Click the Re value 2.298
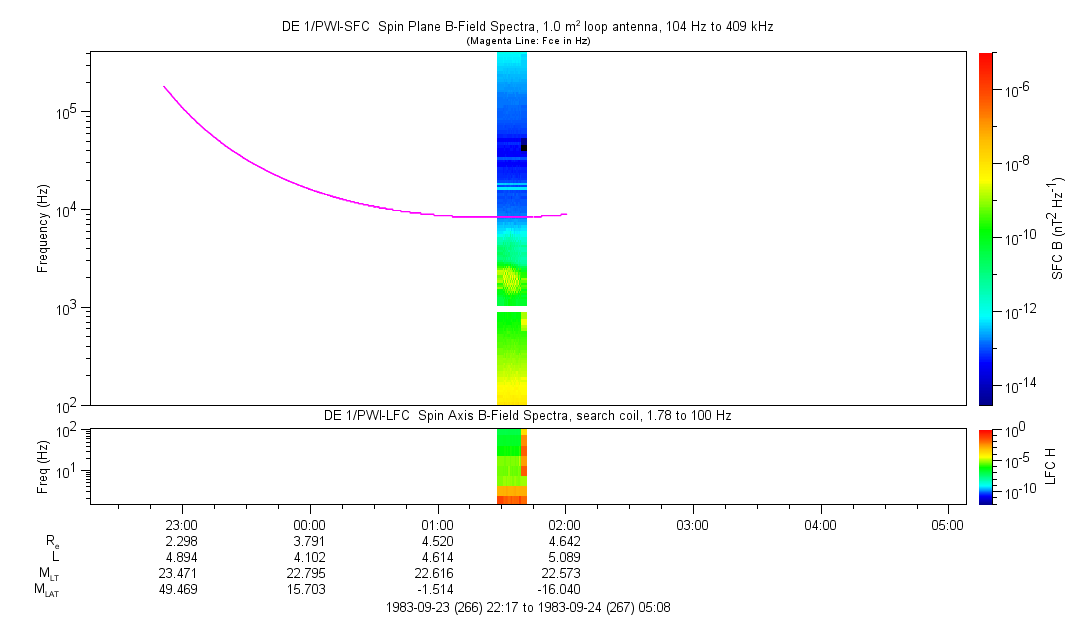This screenshot has width=1083, height=620. click(182, 541)
